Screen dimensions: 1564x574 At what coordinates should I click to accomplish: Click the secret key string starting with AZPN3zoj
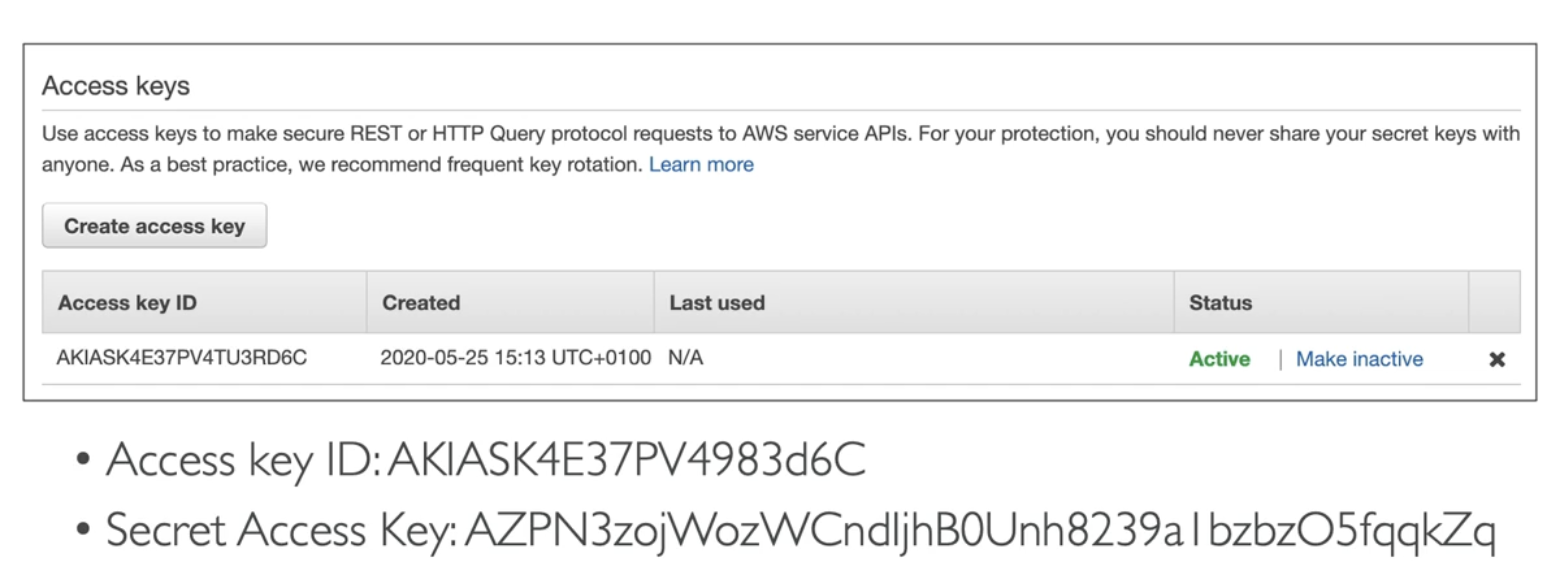(x=979, y=530)
